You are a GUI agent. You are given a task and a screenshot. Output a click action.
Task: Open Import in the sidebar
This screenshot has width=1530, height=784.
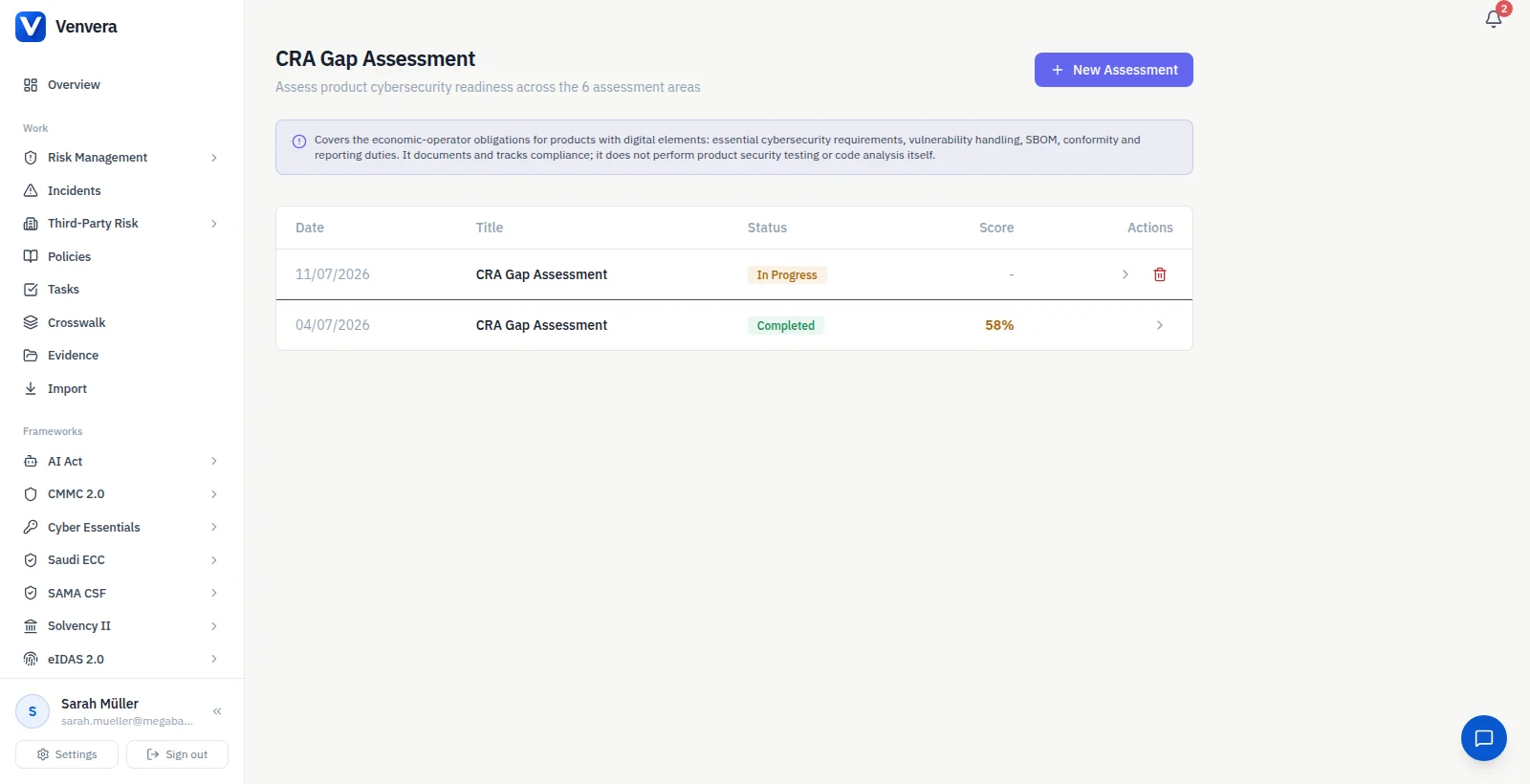(x=121, y=388)
